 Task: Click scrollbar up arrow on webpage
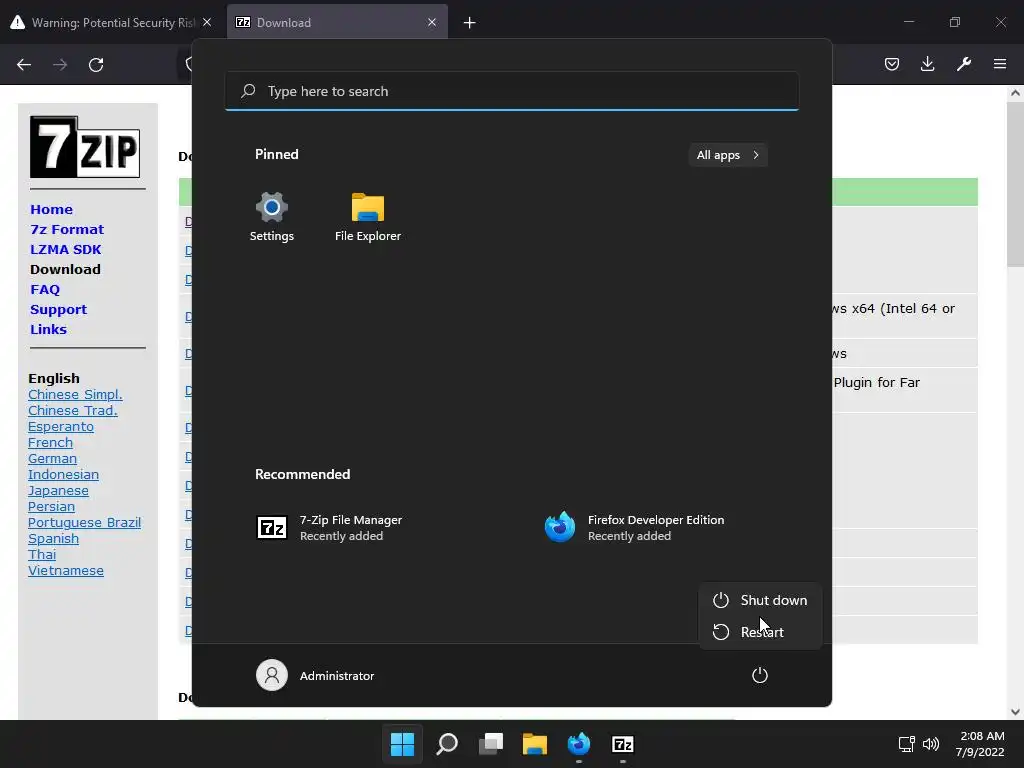[1015, 93]
